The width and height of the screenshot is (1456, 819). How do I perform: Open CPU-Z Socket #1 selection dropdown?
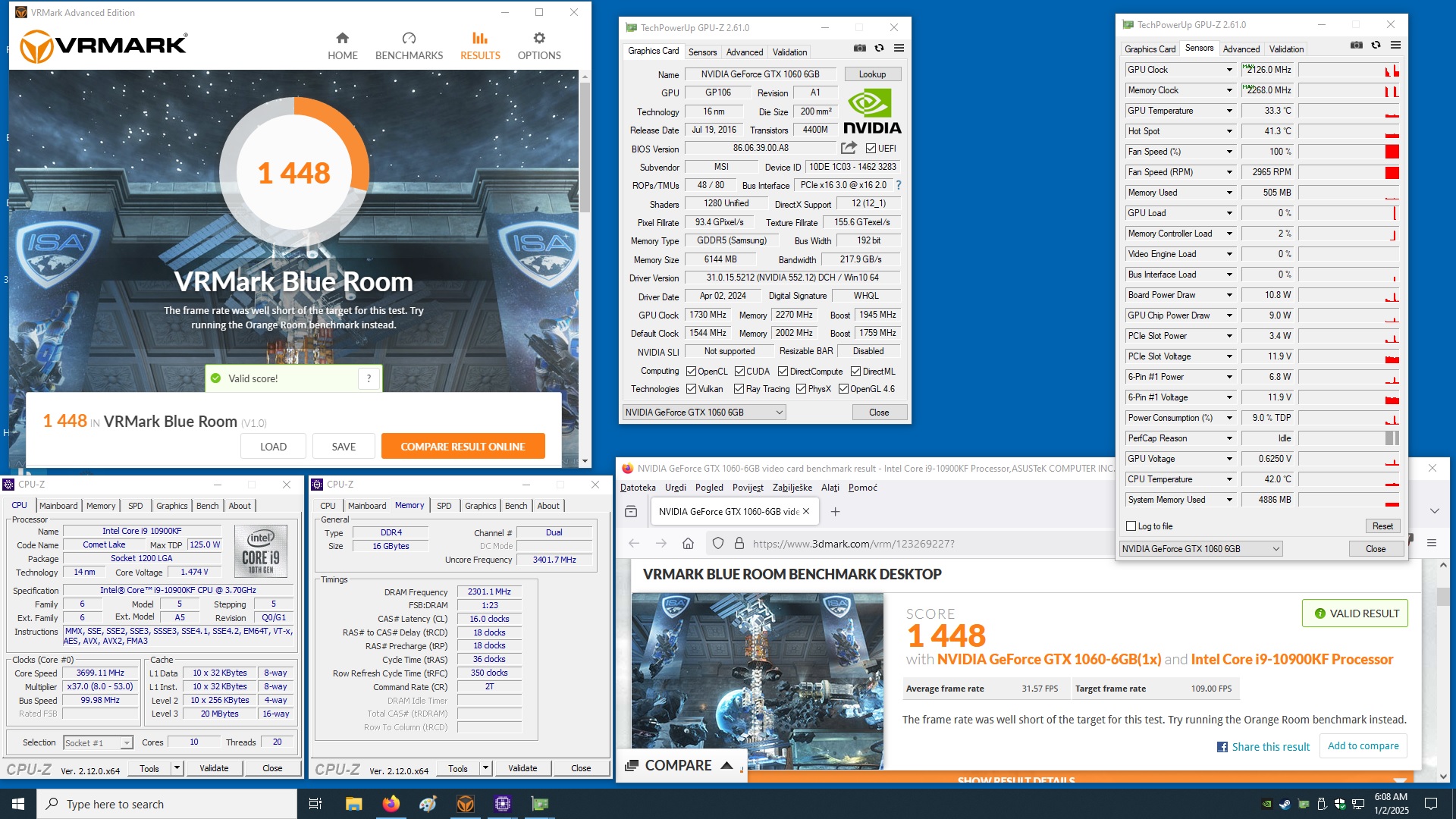click(99, 743)
